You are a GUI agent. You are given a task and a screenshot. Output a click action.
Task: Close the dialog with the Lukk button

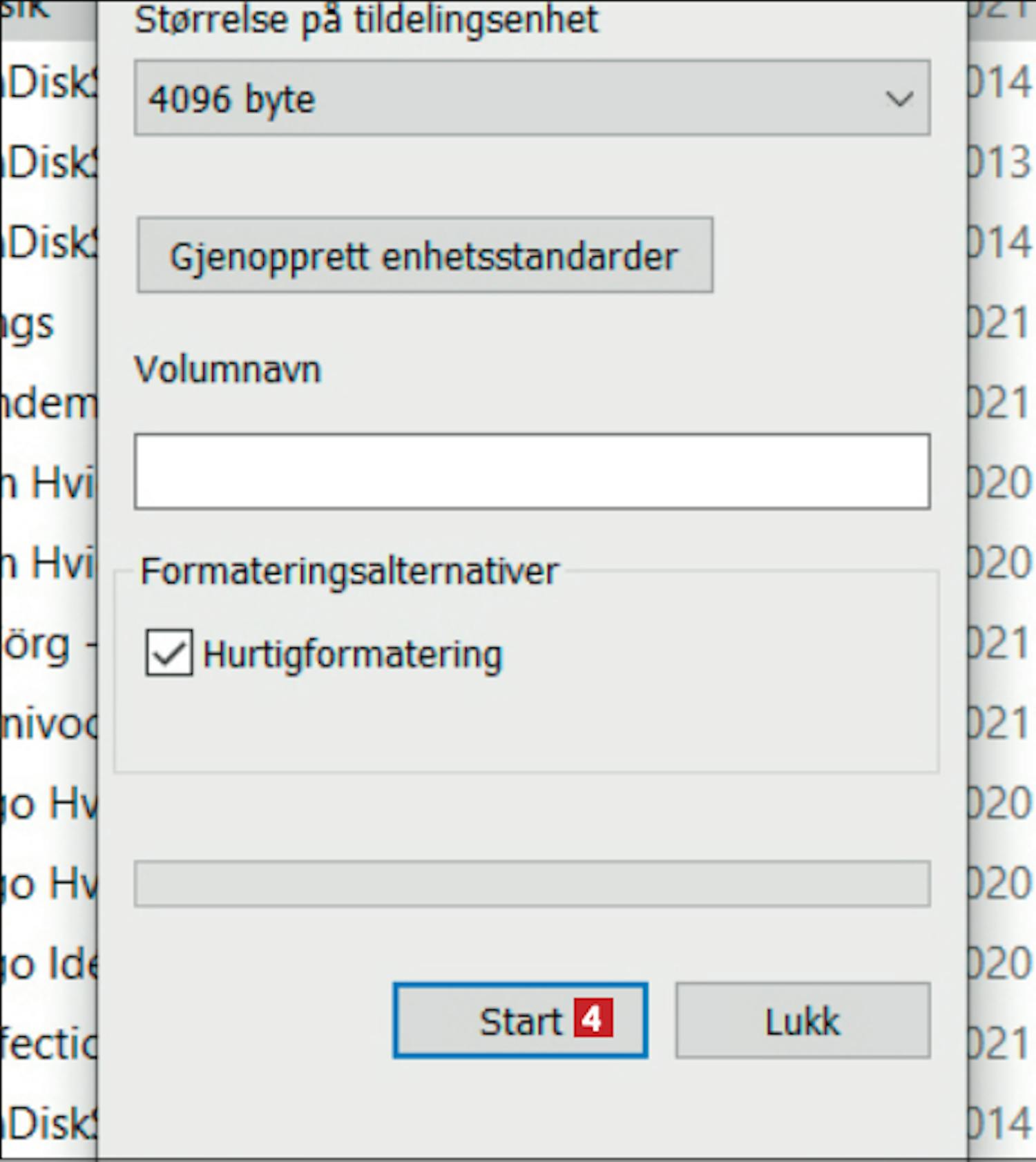[803, 1020]
